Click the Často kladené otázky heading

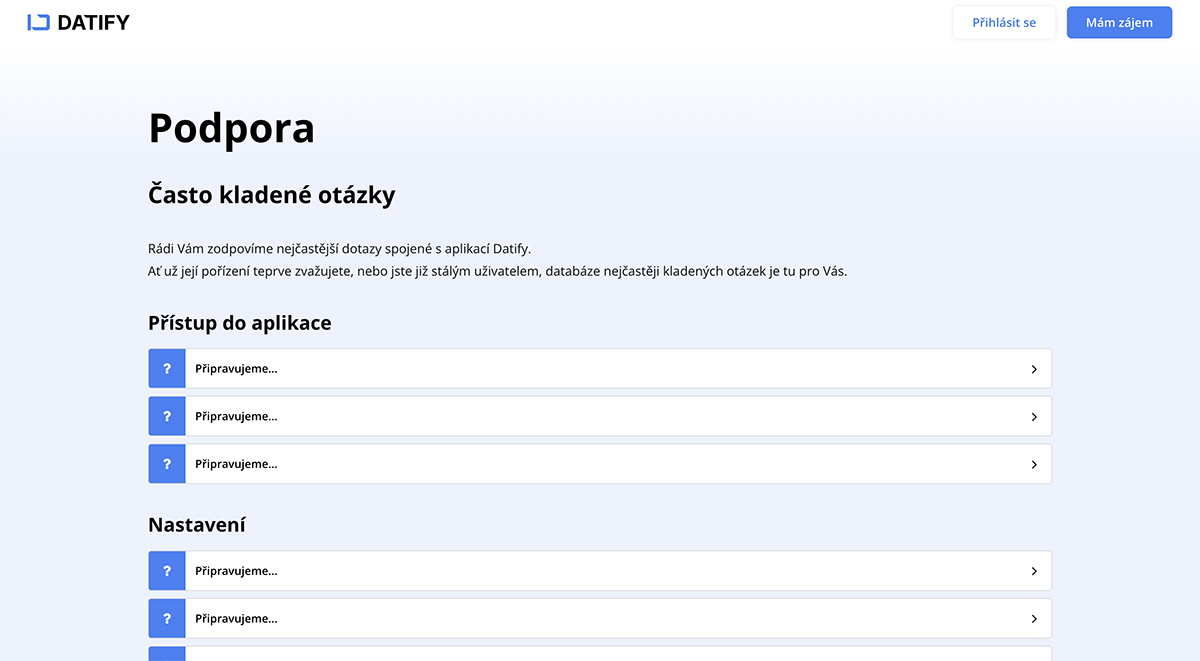tap(271, 193)
